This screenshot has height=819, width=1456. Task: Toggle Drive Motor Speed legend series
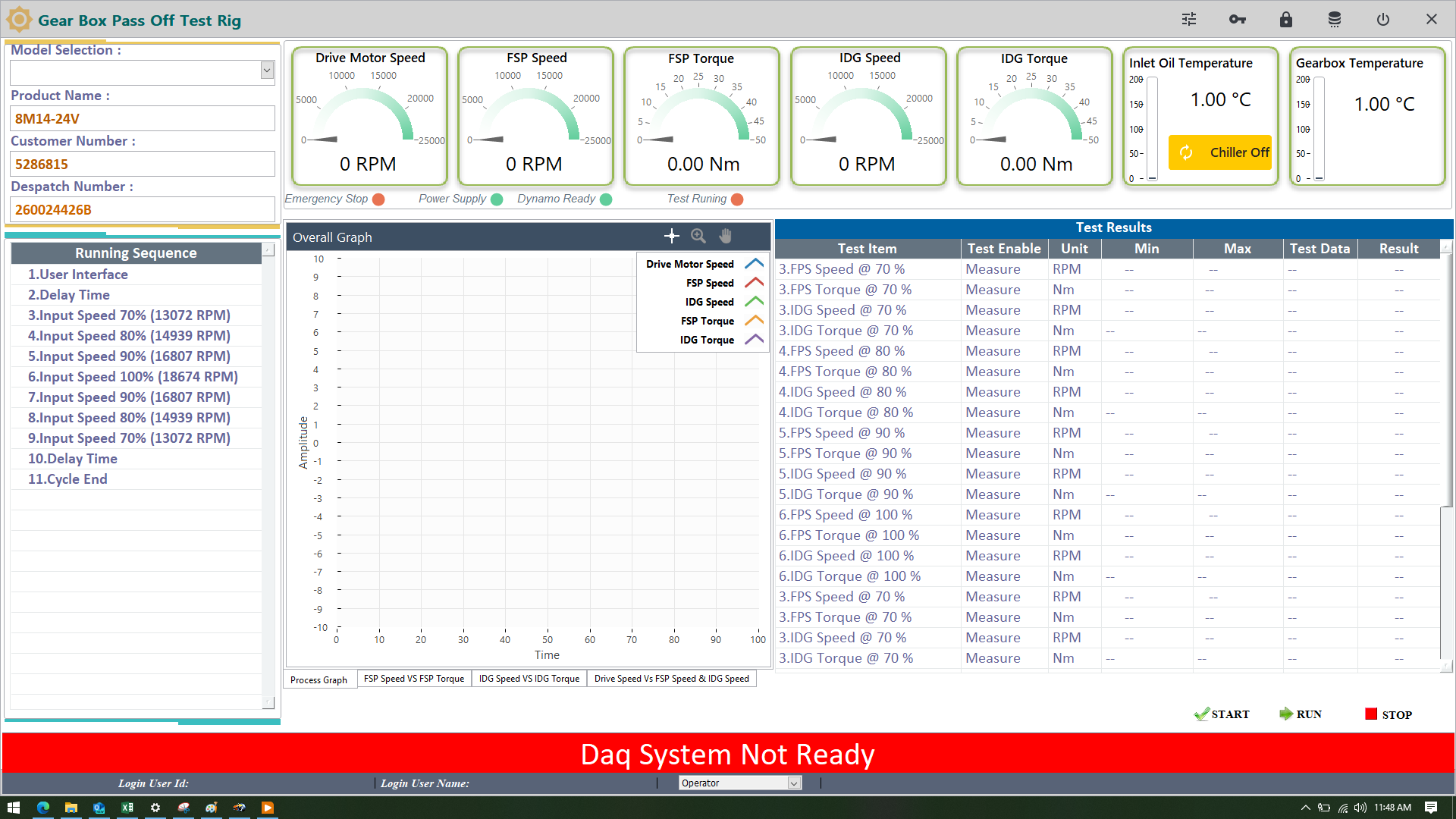pos(689,264)
